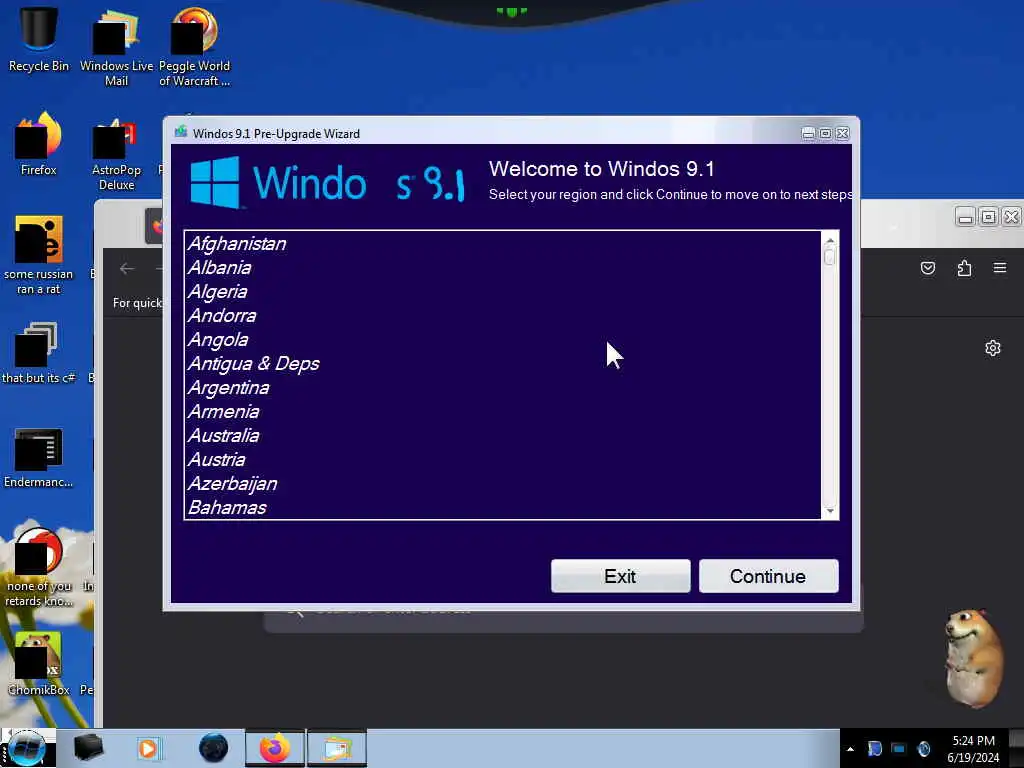Select Angola in the region list
This screenshot has width=1024, height=768.
[502, 340]
